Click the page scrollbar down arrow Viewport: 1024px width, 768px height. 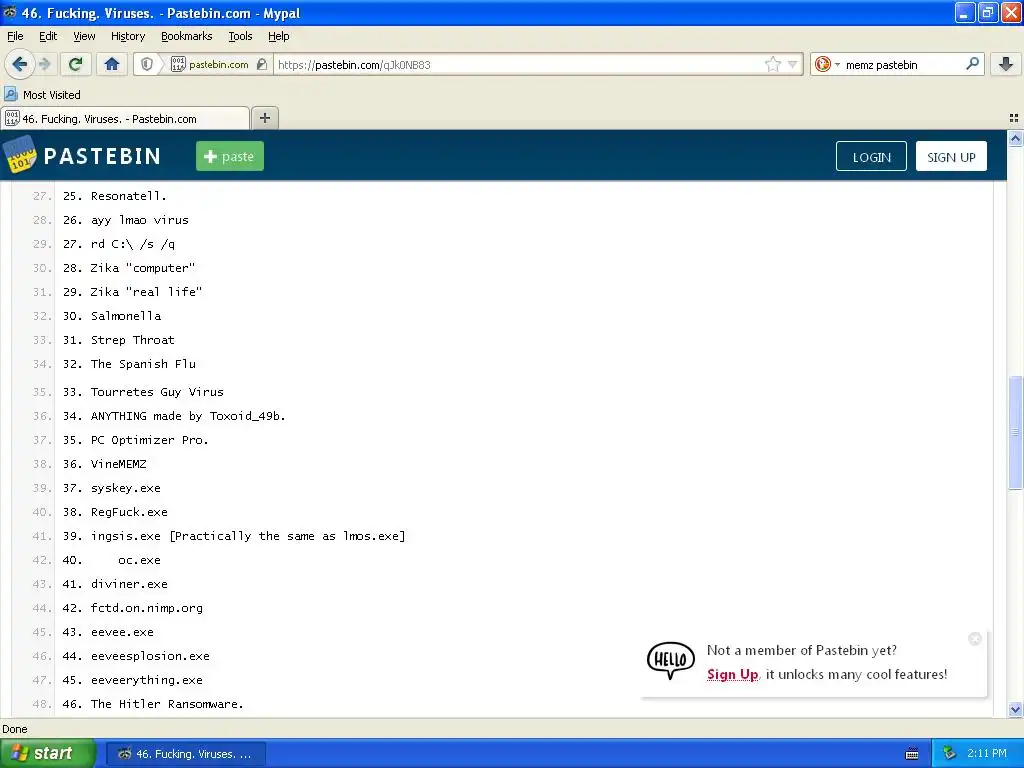[x=1015, y=709]
